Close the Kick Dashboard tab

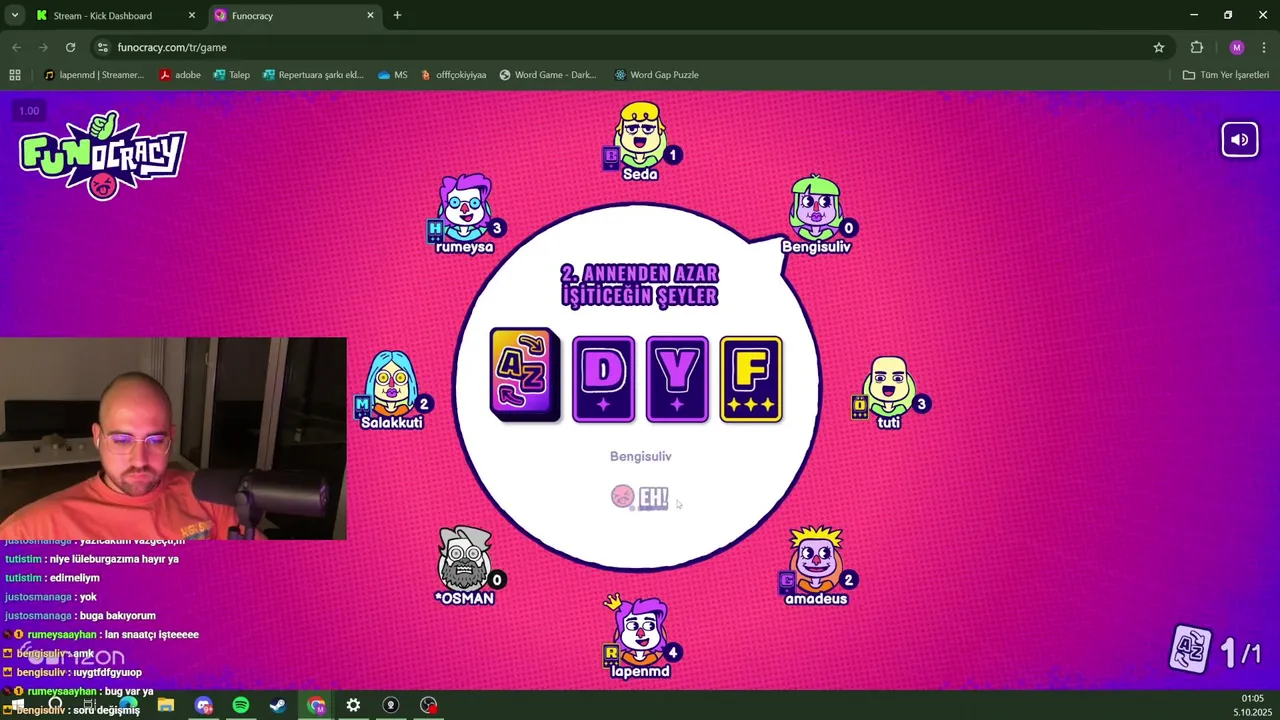[192, 15]
